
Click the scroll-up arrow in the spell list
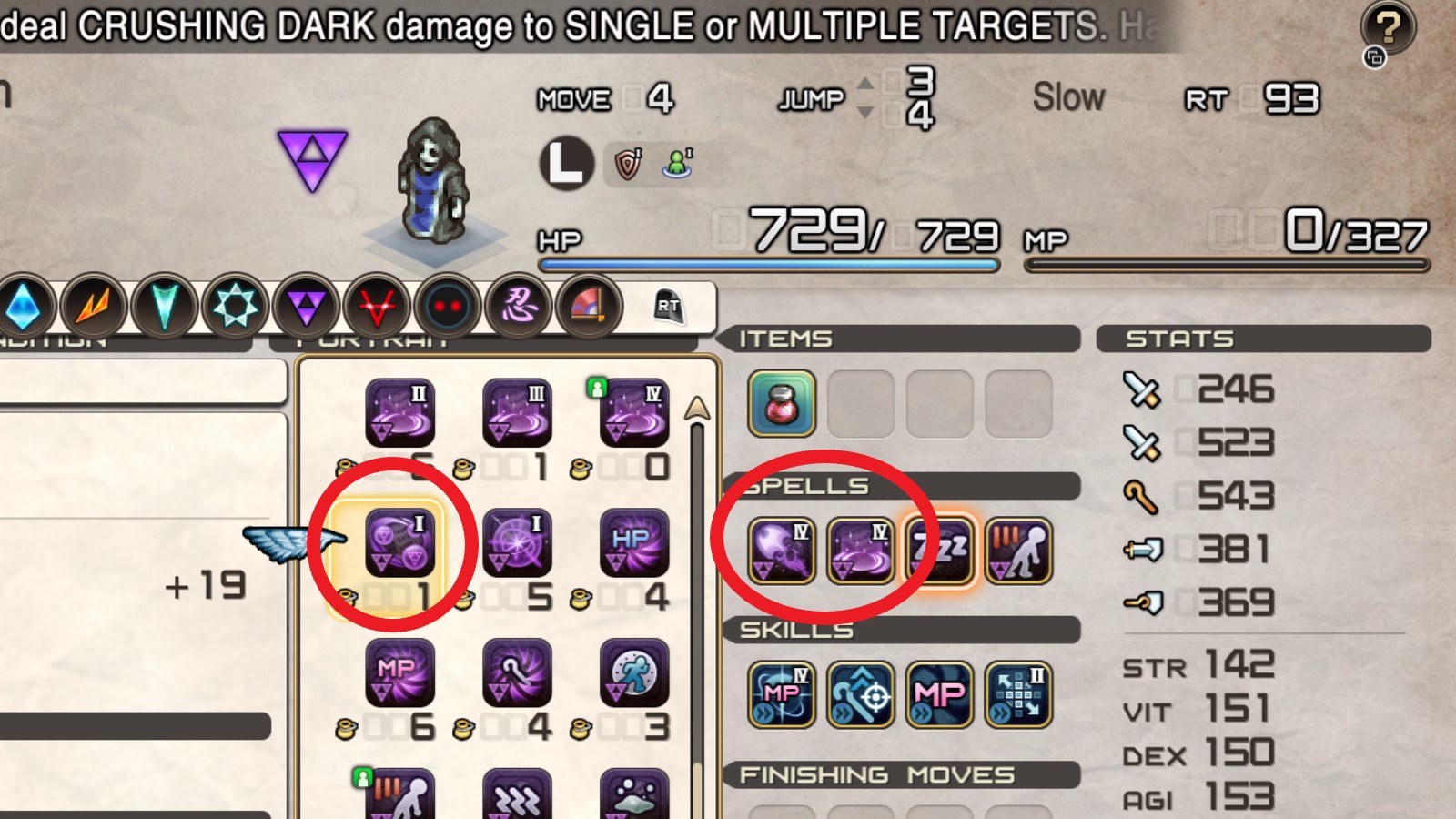tap(697, 408)
